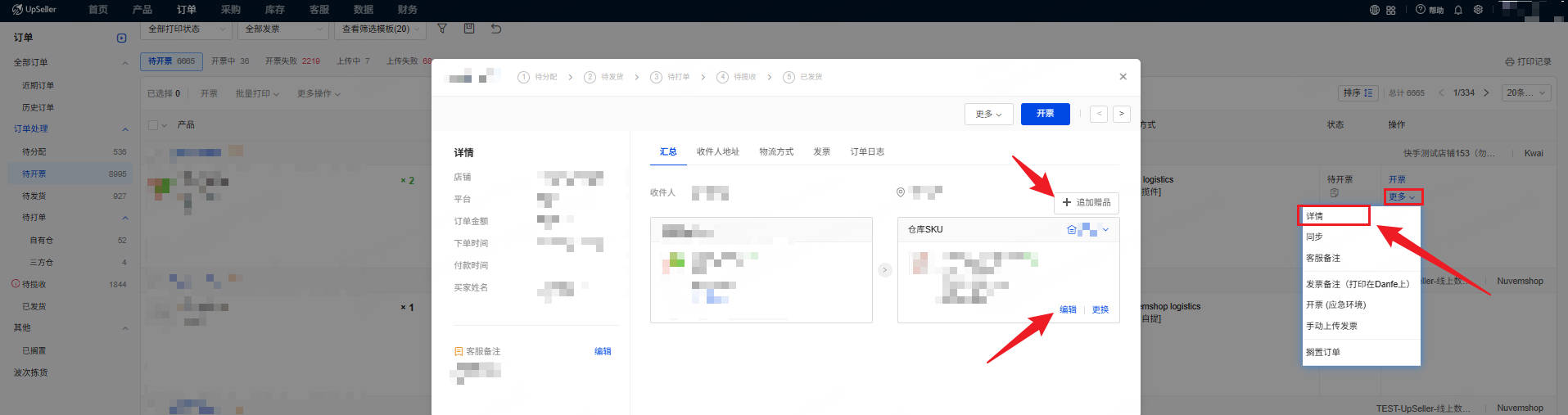Click the blue 开票 button

pos(1045,114)
